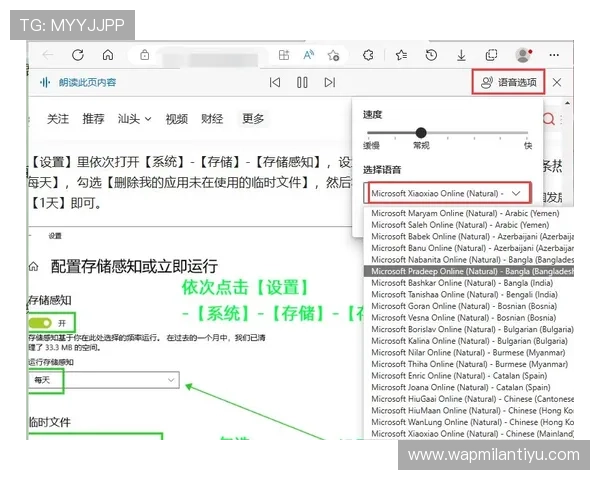Refresh the page with the reload icon
The height and width of the screenshot is (480, 600).
78,55
